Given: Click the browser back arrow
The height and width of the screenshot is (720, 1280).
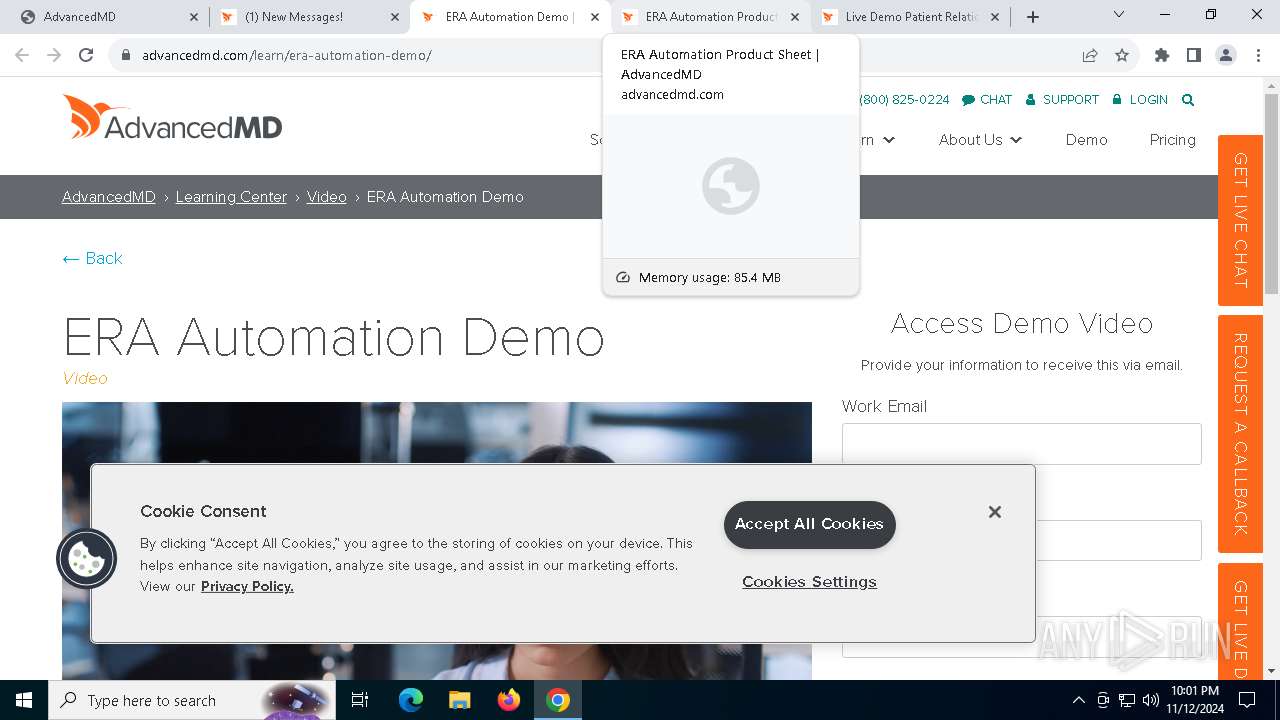Looking at the screenshot, I should (x=22, y=55).
